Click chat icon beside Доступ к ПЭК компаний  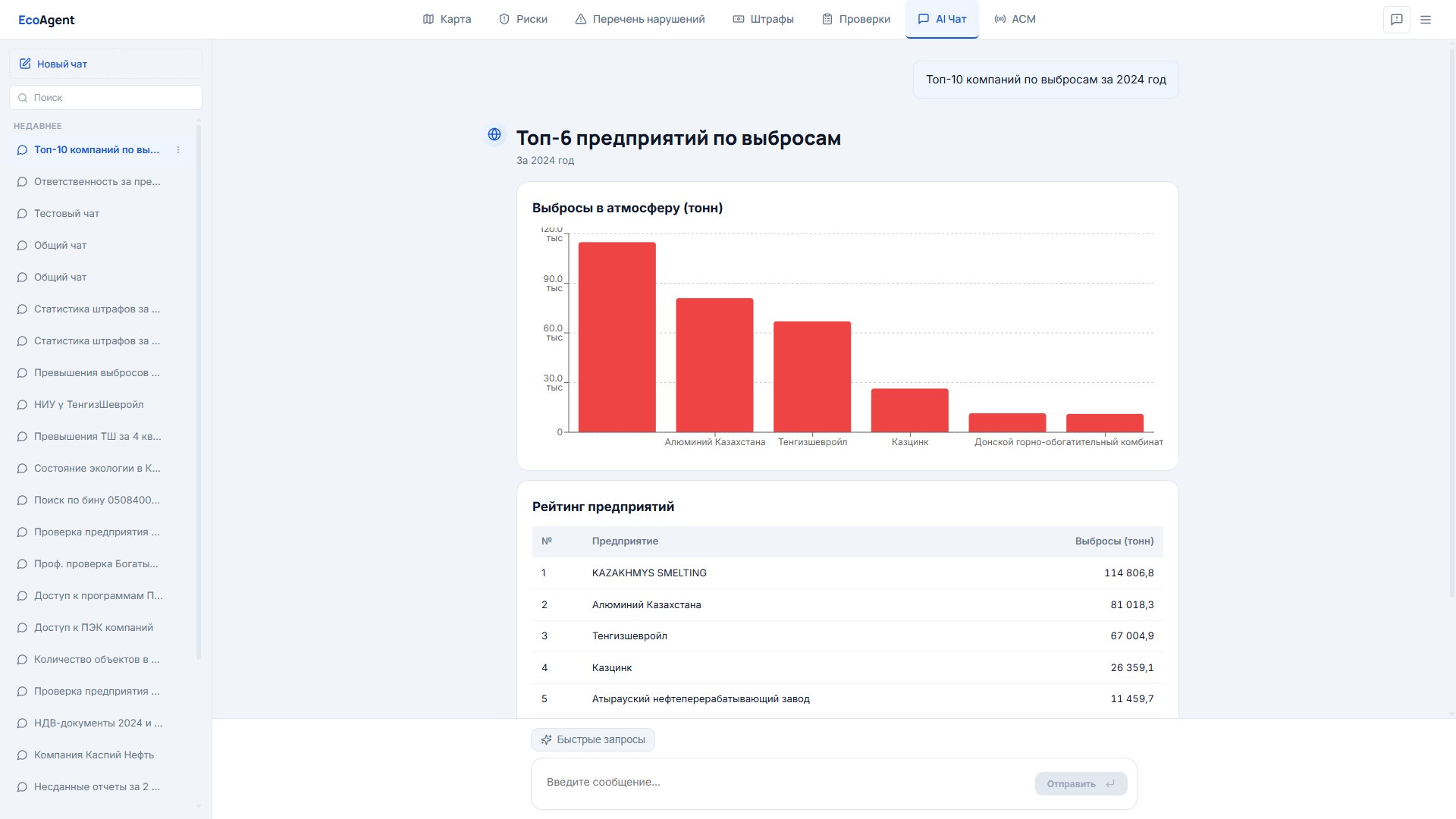pyautogui.click(x=22, y=628)
